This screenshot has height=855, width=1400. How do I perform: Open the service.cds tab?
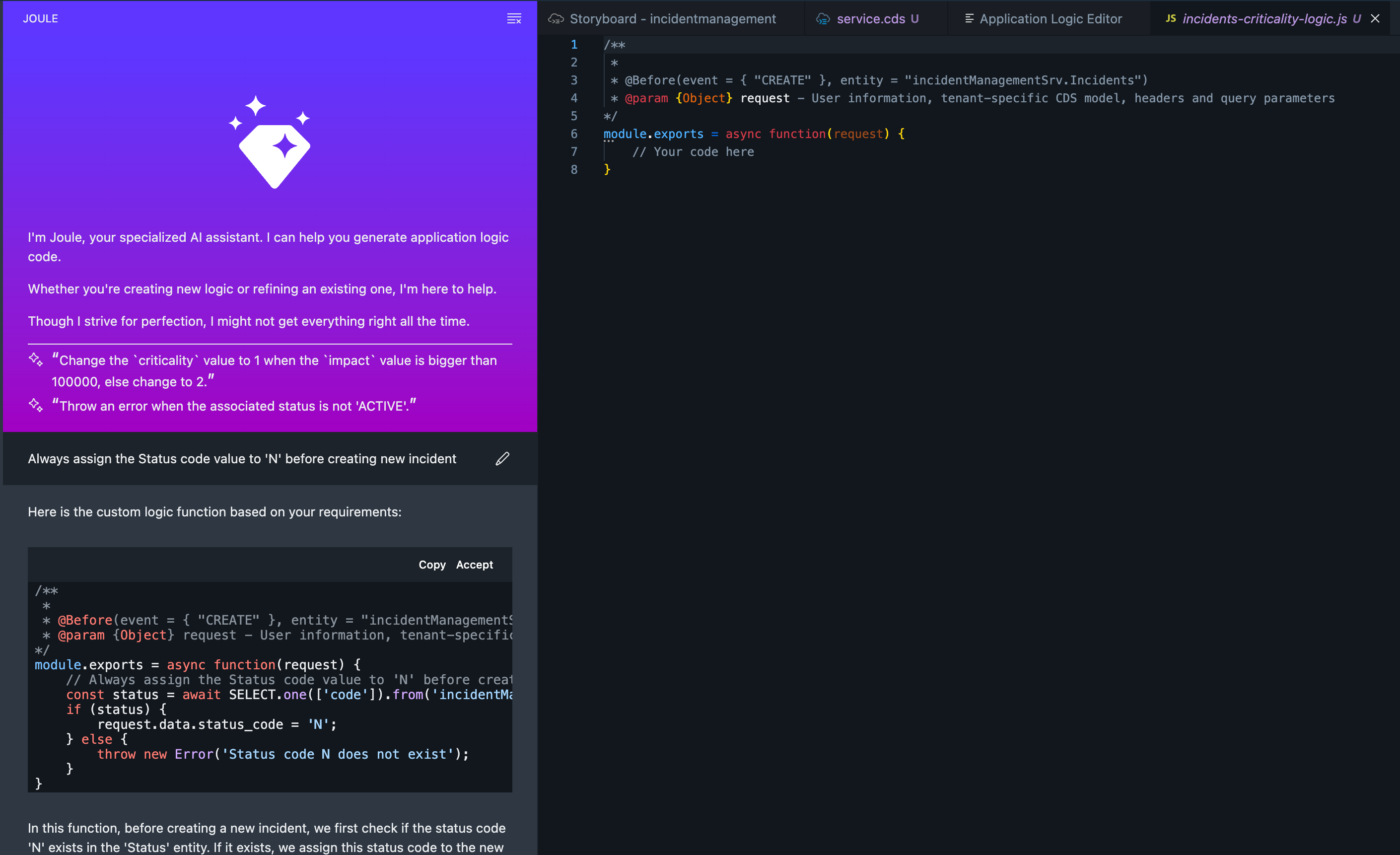[870, 19]
